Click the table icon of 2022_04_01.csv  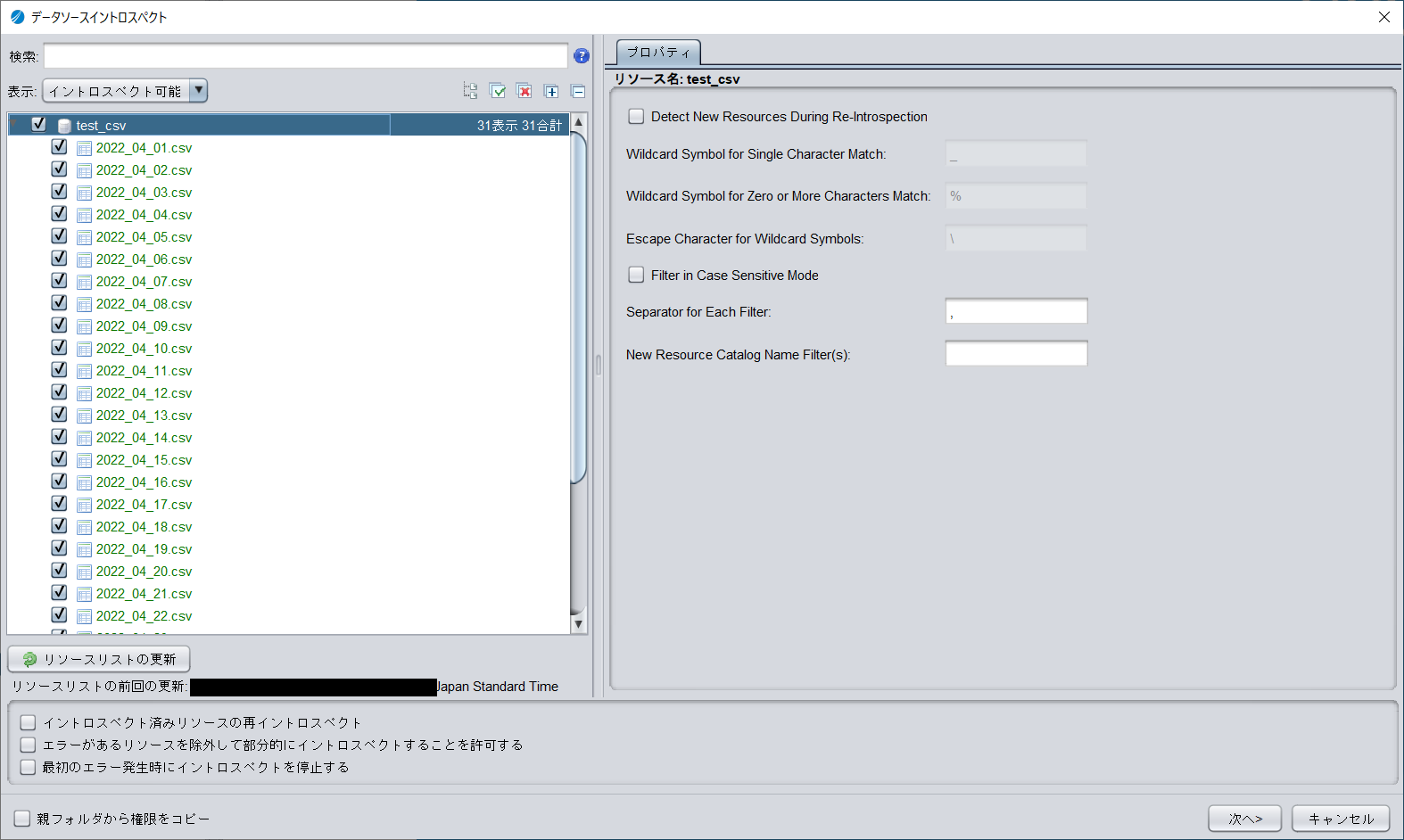pos(85,148)
